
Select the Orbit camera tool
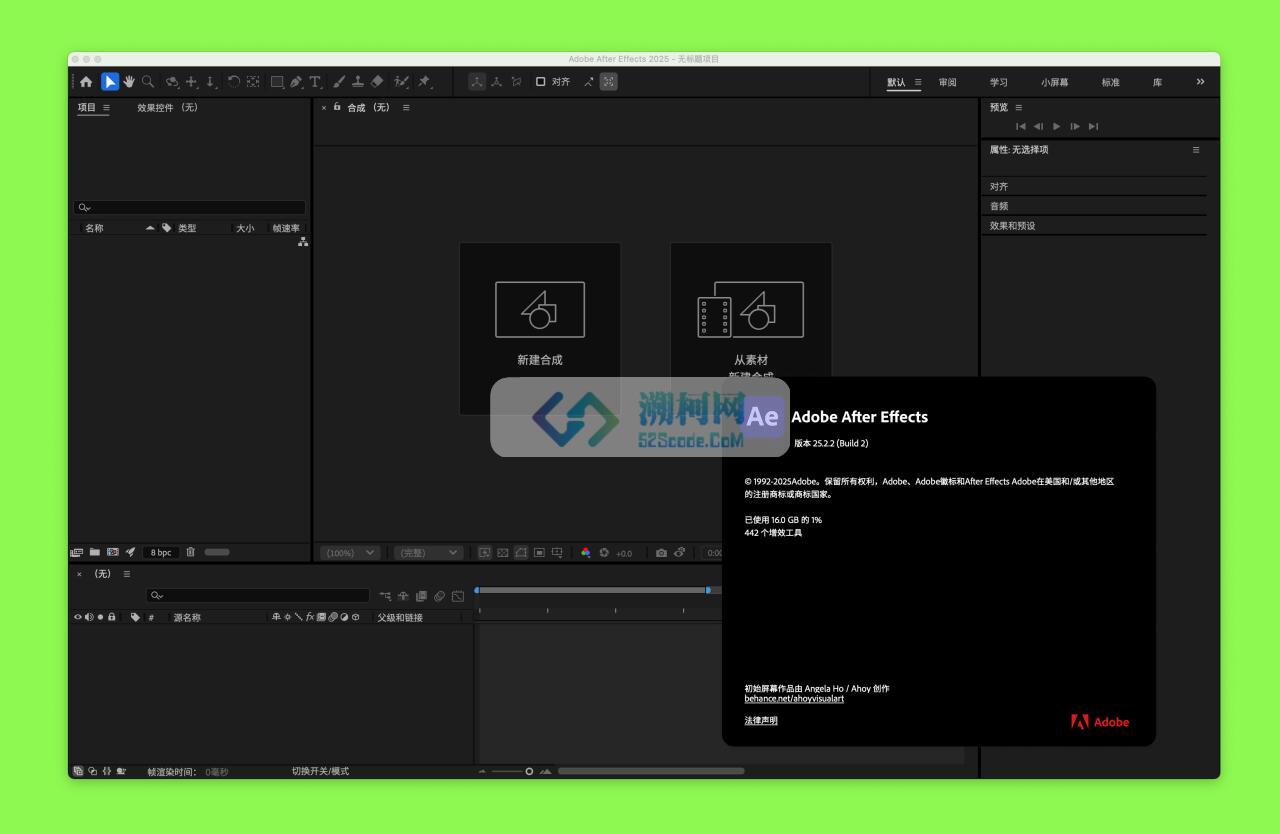(172, 82)
